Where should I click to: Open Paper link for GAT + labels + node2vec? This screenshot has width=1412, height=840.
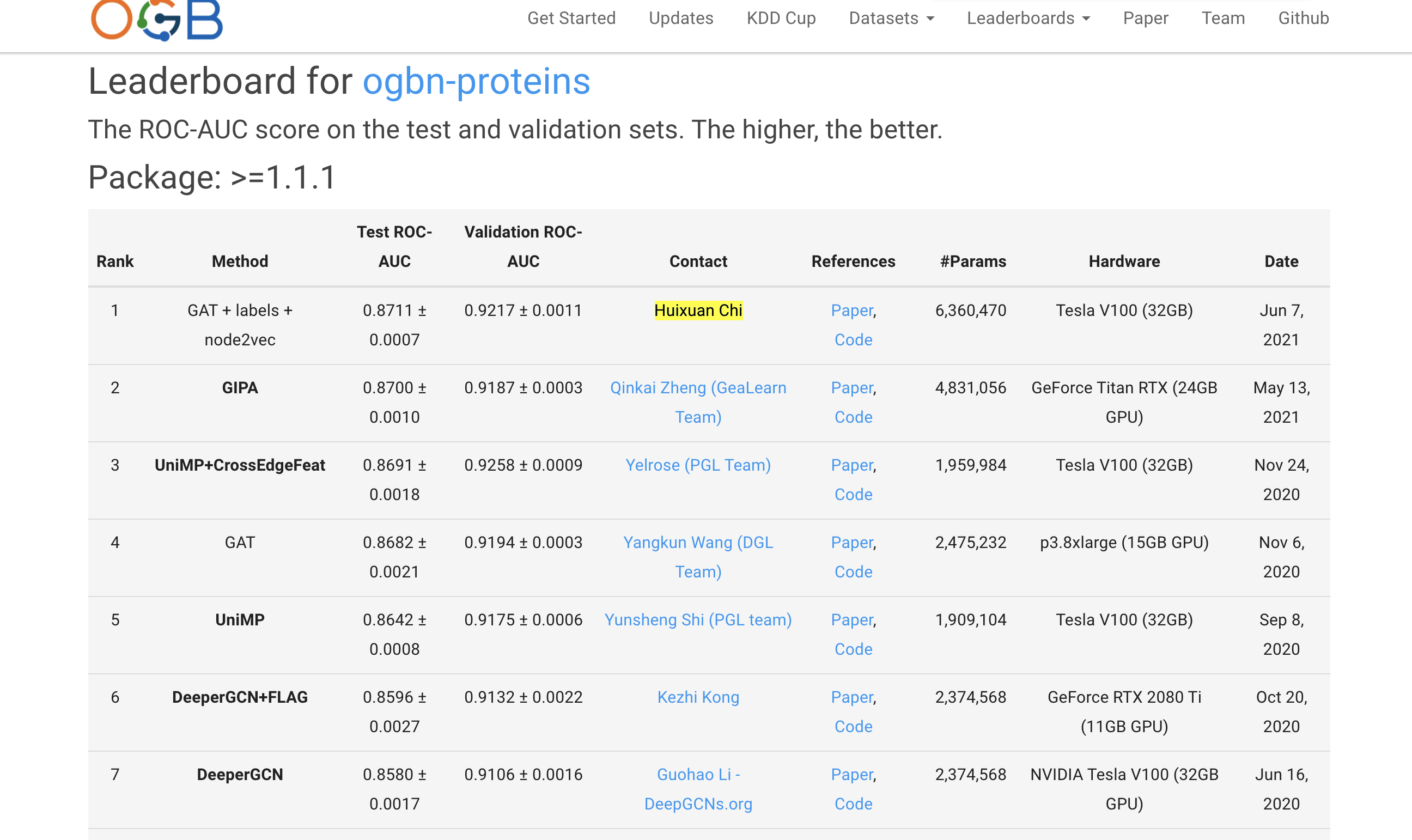click(x=852, y=310)
